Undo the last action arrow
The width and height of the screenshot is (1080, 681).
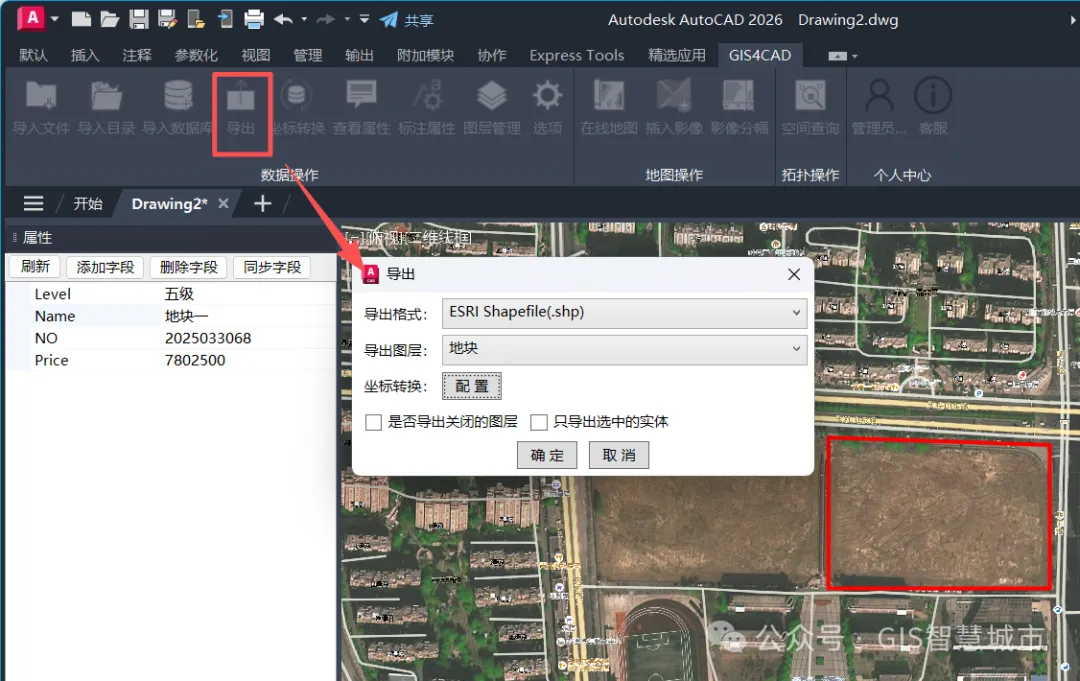coord(283,19)
